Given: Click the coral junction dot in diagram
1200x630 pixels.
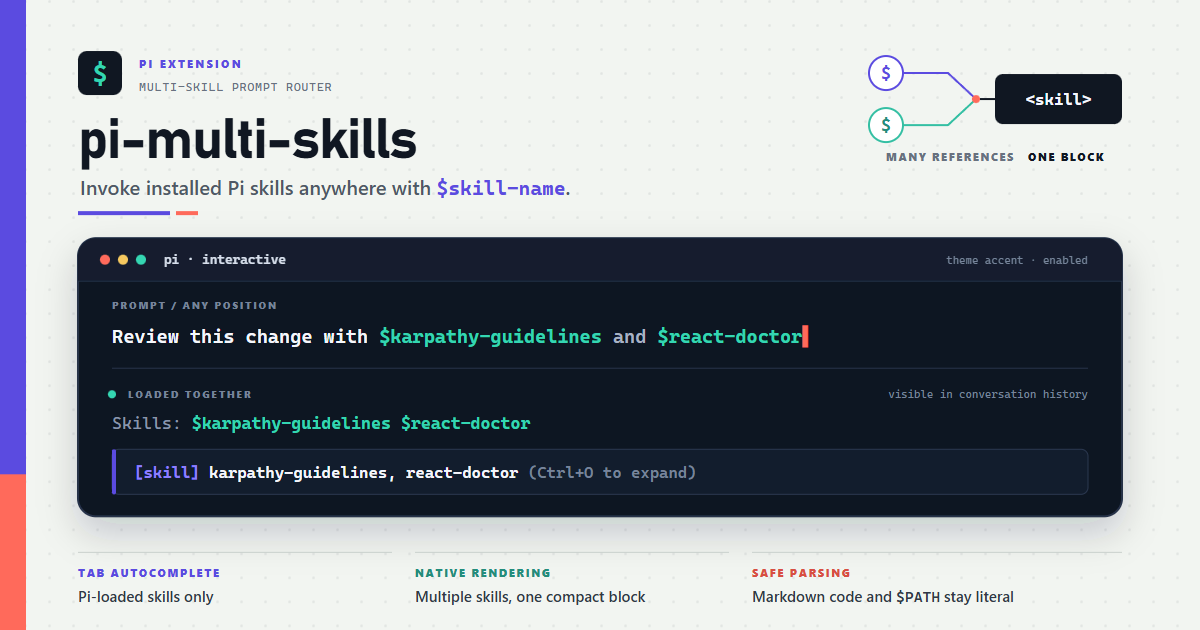Looking at the screenshot, I should (x=976, y=99).
